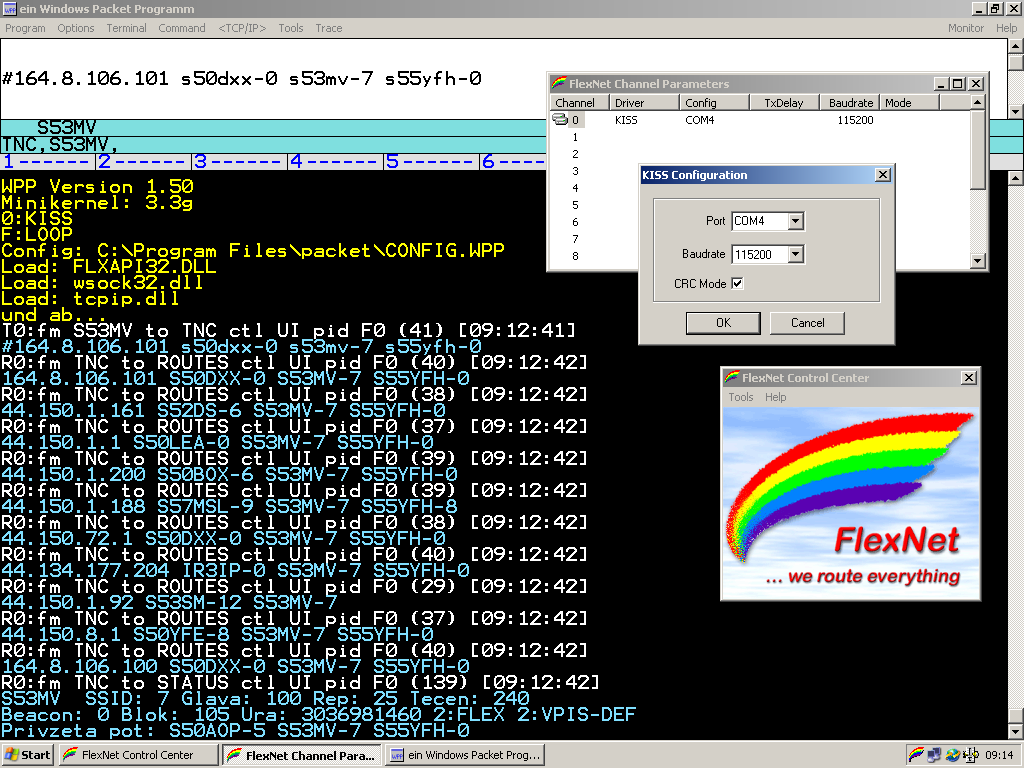Screen dimensions: 1024x768
Task: Click 115200 baudrate cell in channel 0
Action: click(855, 120)
